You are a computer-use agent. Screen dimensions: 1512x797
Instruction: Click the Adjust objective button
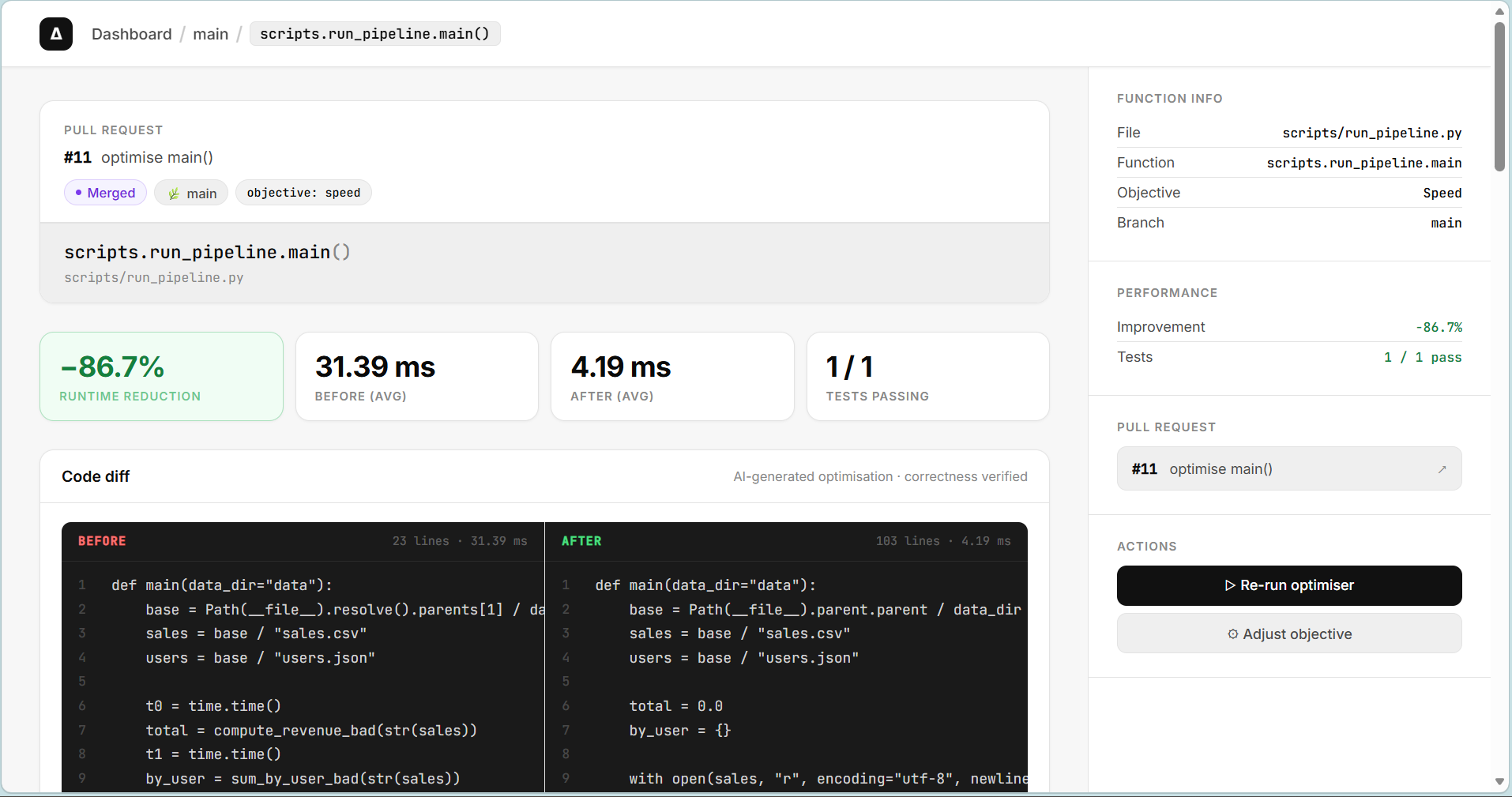(x=1289, y=633)
